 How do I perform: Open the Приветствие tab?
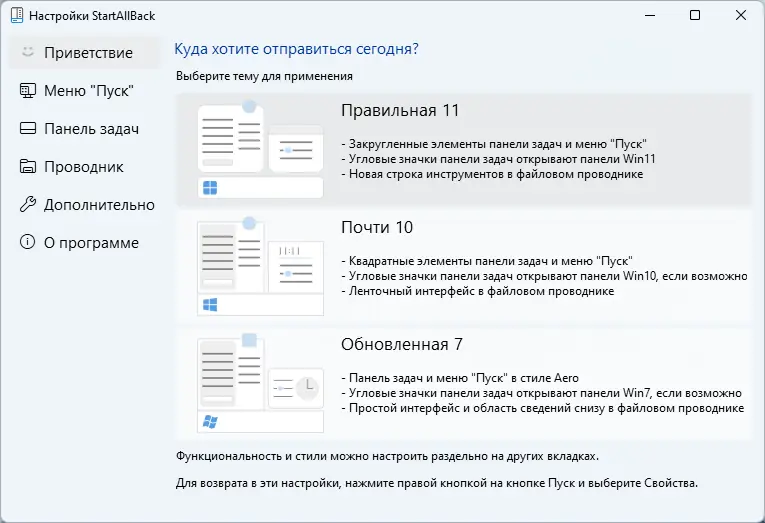[84, 52]
